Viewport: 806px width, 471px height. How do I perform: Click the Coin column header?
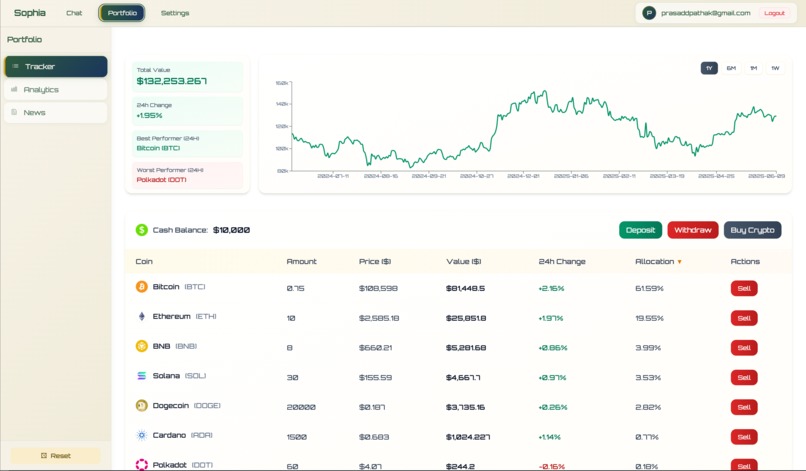pos(144,261)
